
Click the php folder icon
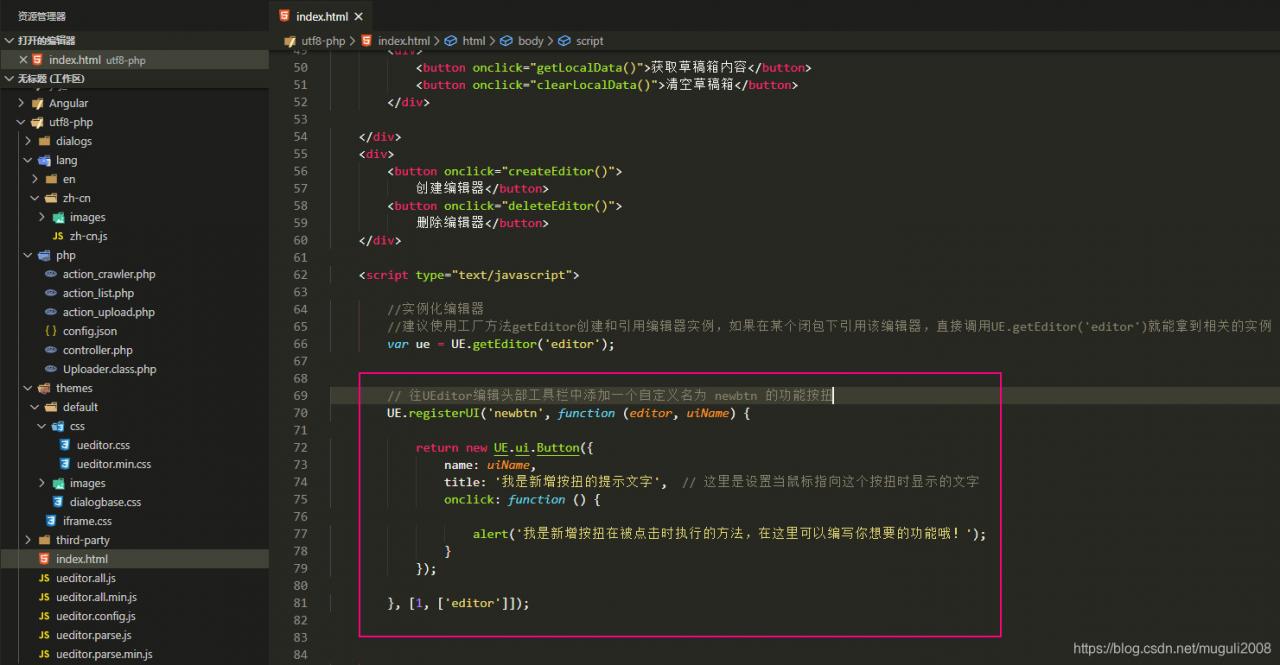point(45,255)
